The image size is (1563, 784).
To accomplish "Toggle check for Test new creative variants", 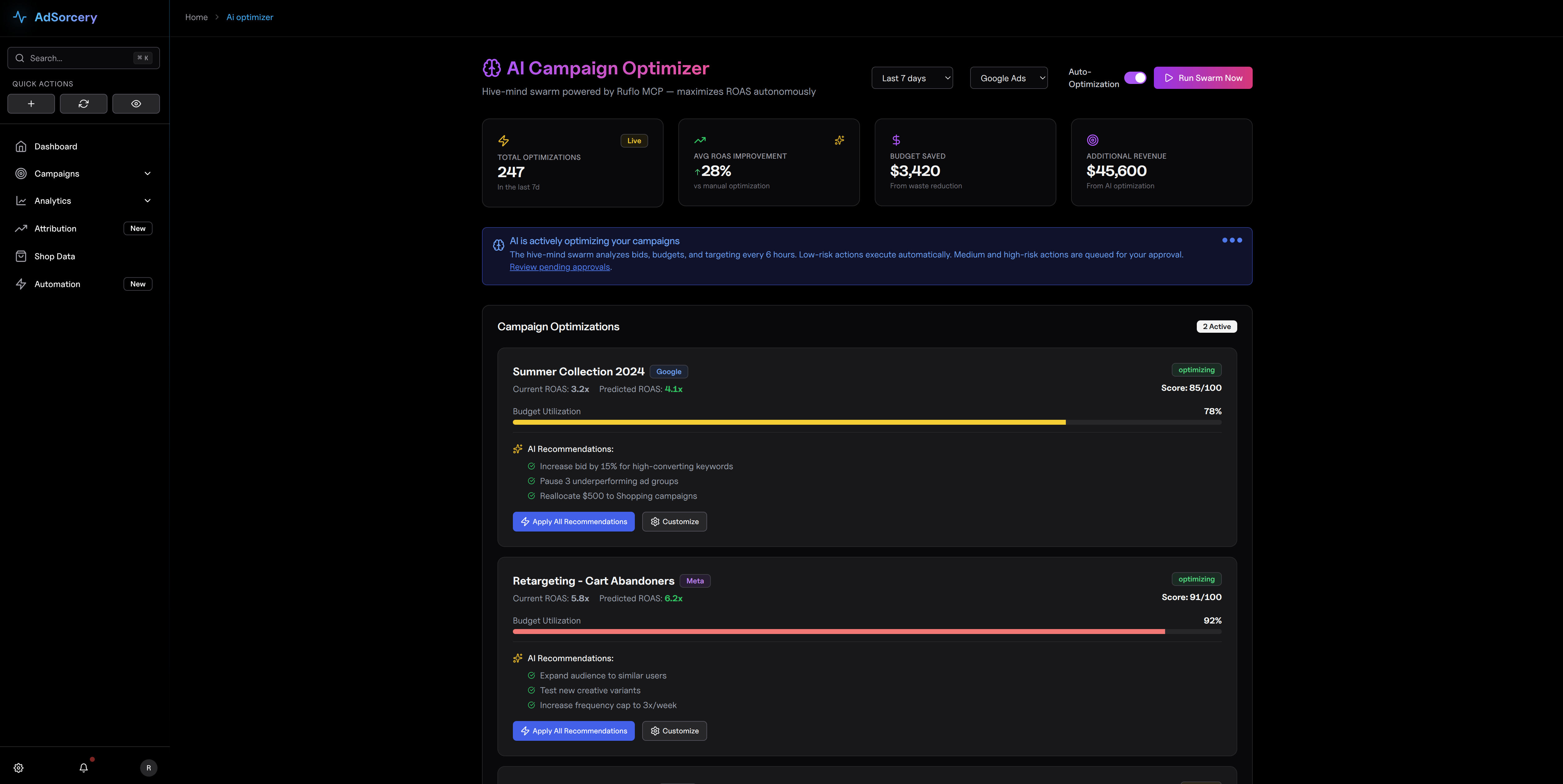I will [531, 690].
